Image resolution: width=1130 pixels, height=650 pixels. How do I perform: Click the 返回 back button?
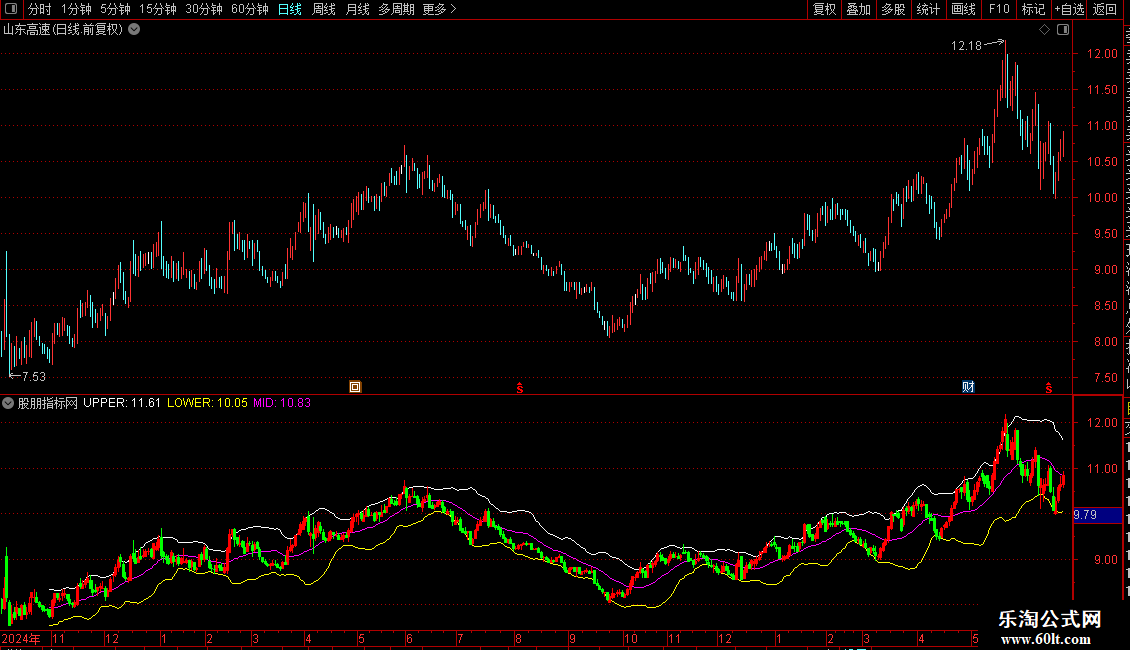pos(1104,9)
